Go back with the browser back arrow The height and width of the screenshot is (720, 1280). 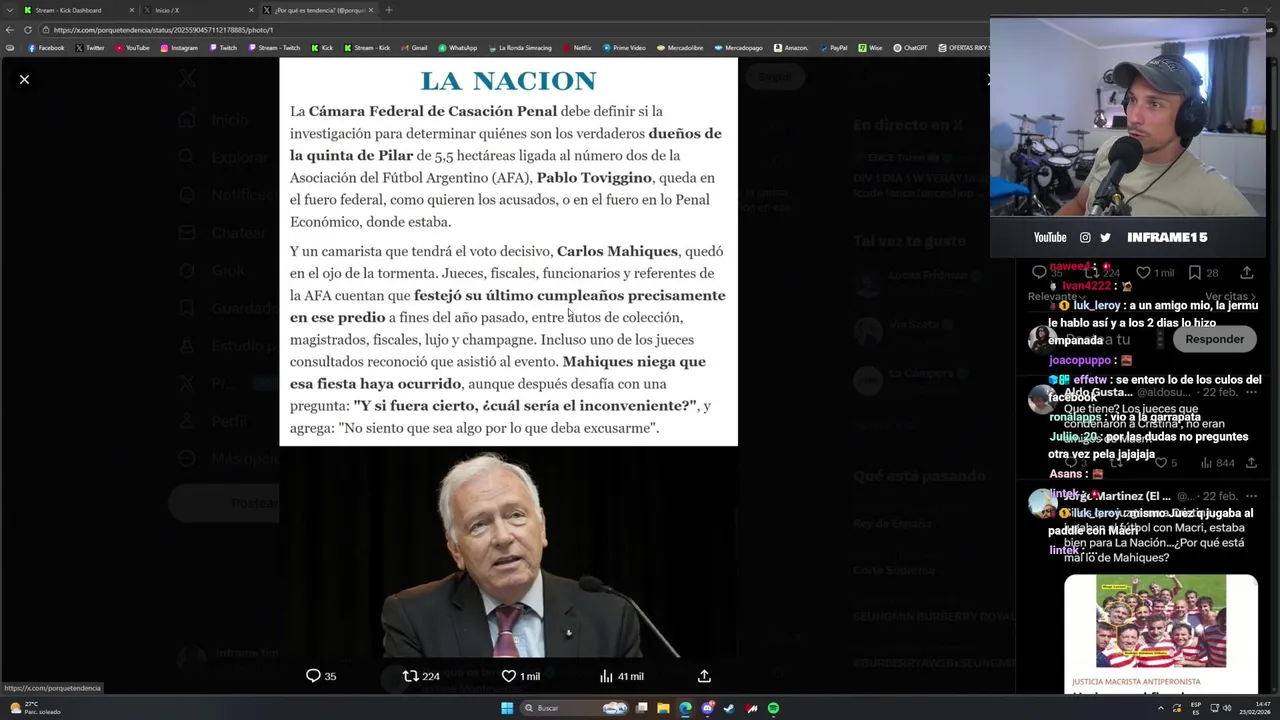[10, 30]
